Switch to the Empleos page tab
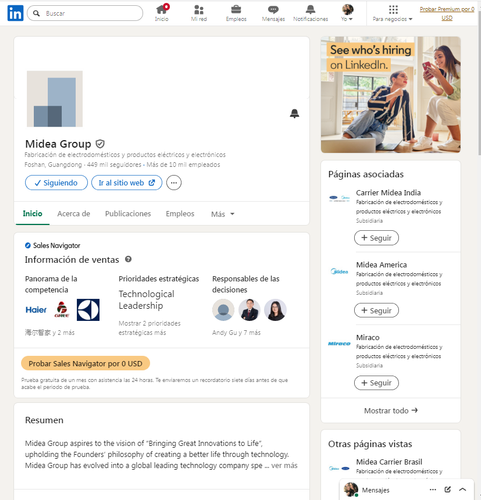481x500 pixels. coord(180,214)
